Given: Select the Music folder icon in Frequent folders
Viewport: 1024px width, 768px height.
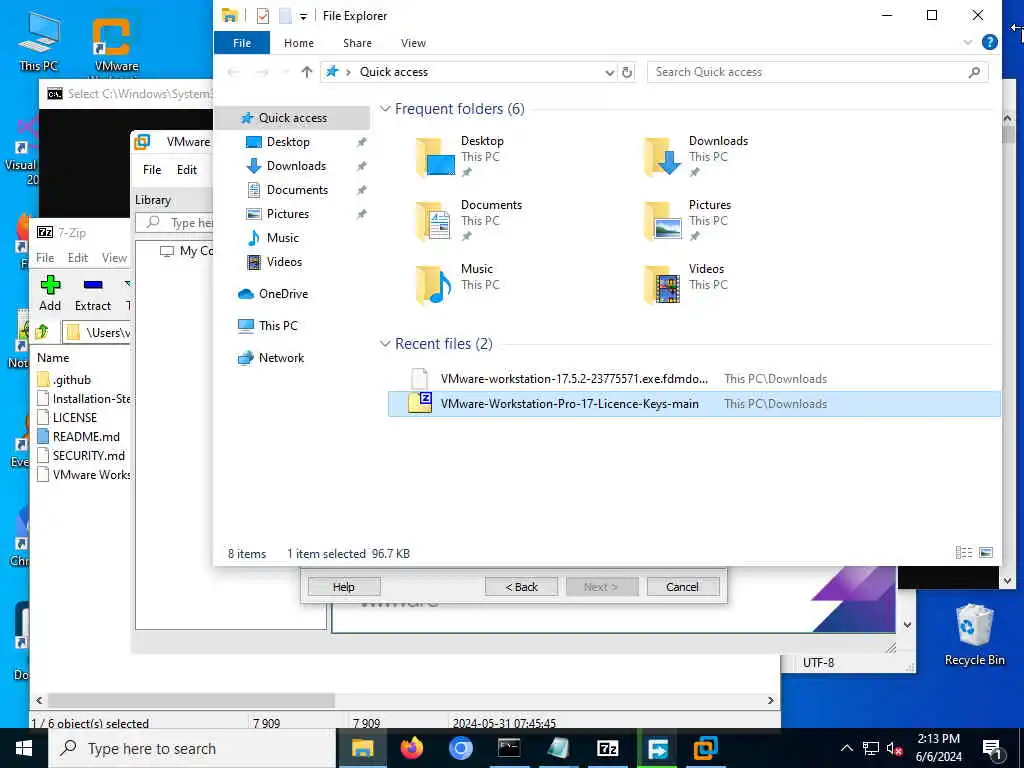Looking at the screenshot, I should point(435,285).
